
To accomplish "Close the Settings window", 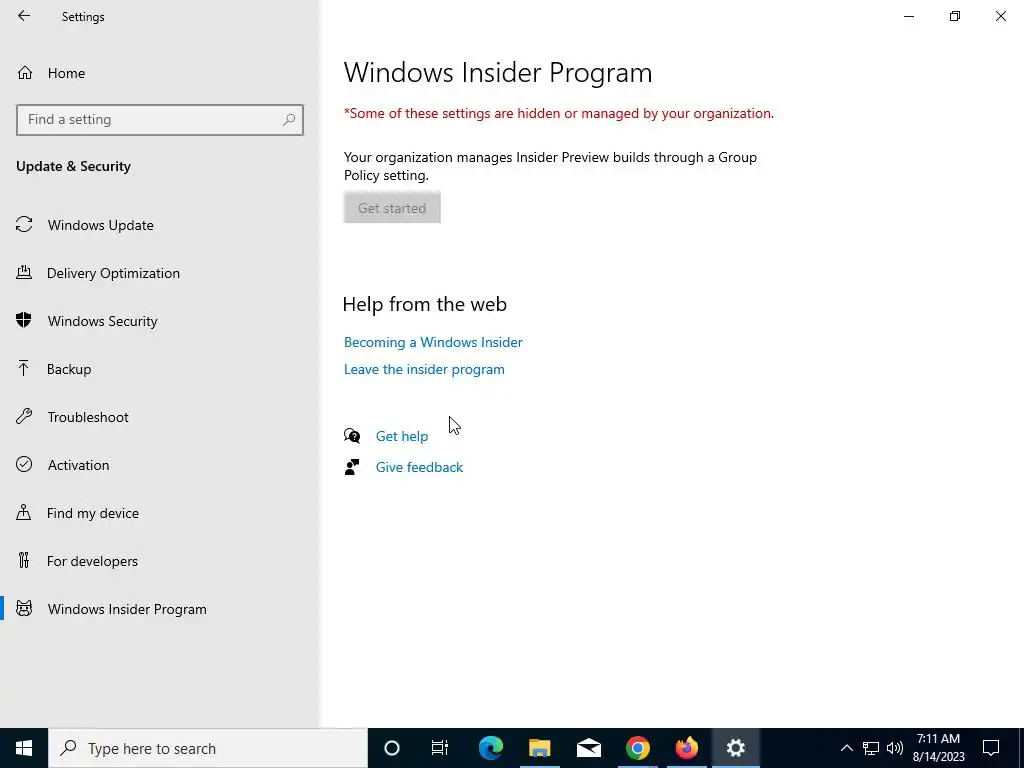I will coord(1000,16).
